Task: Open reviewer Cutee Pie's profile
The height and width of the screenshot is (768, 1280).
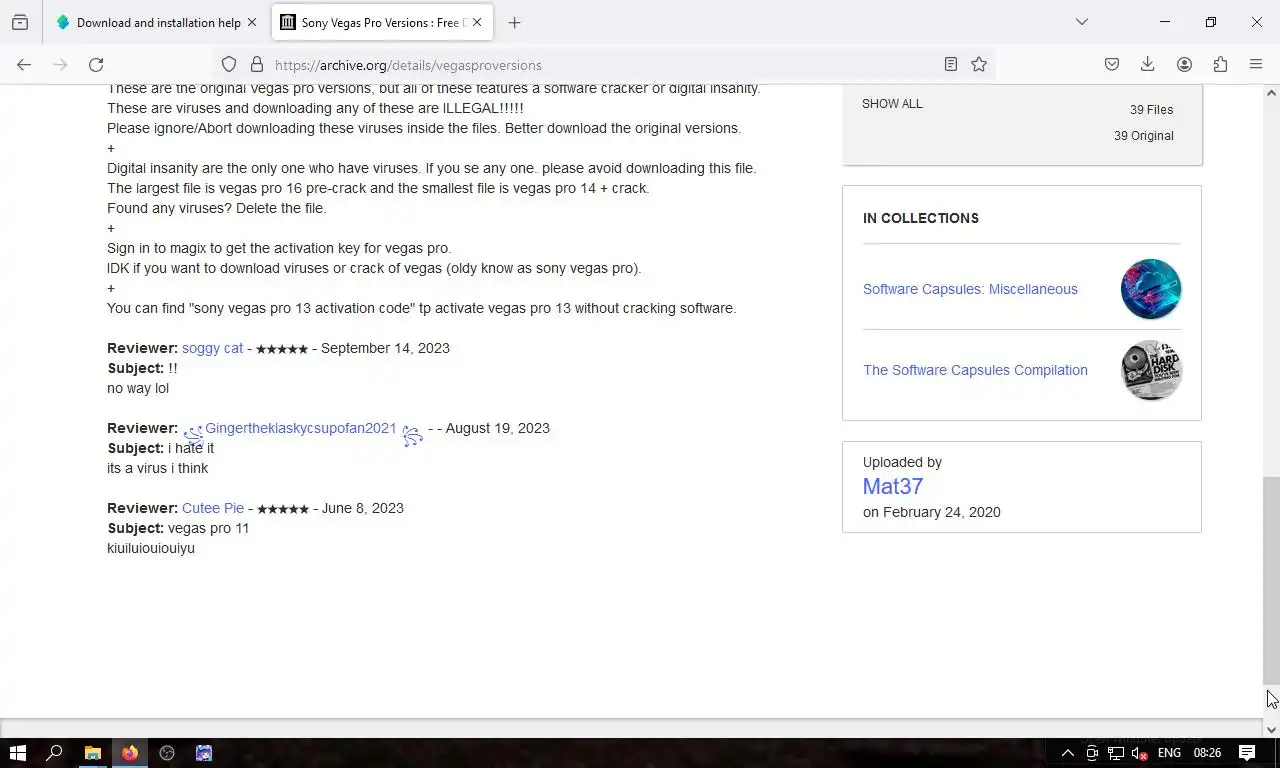Action: [x=213, y=508]
